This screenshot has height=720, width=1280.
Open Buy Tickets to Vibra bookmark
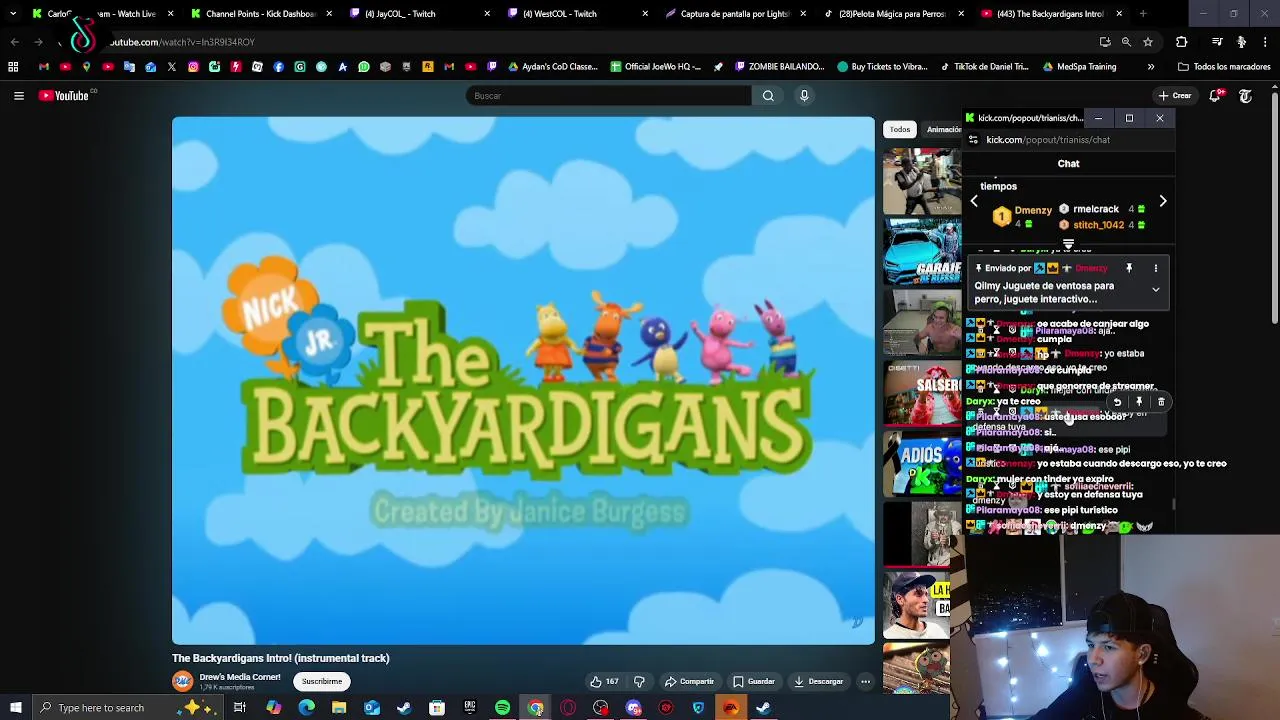point(883,67)
